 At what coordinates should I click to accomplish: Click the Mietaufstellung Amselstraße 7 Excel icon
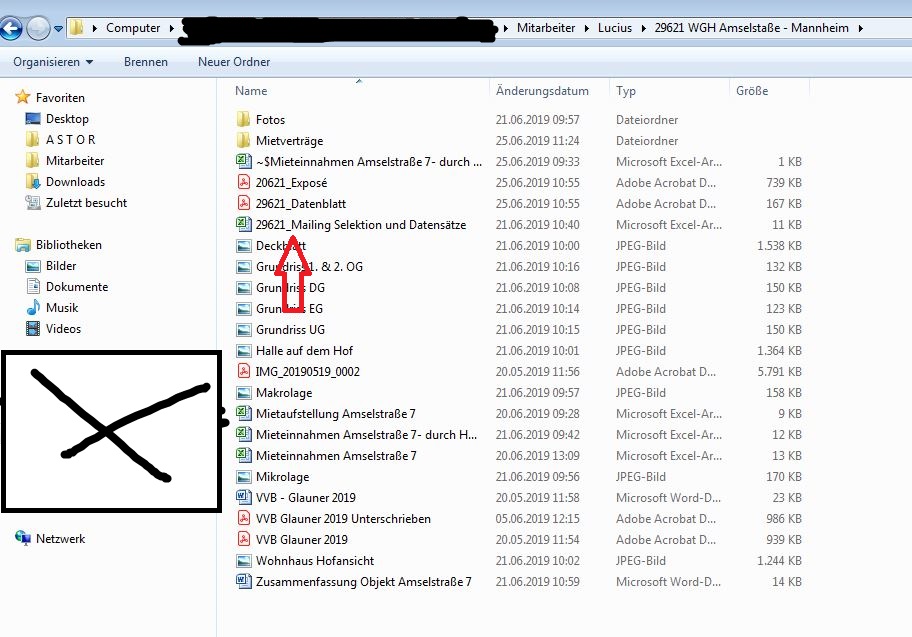click(x=243, y=414)
